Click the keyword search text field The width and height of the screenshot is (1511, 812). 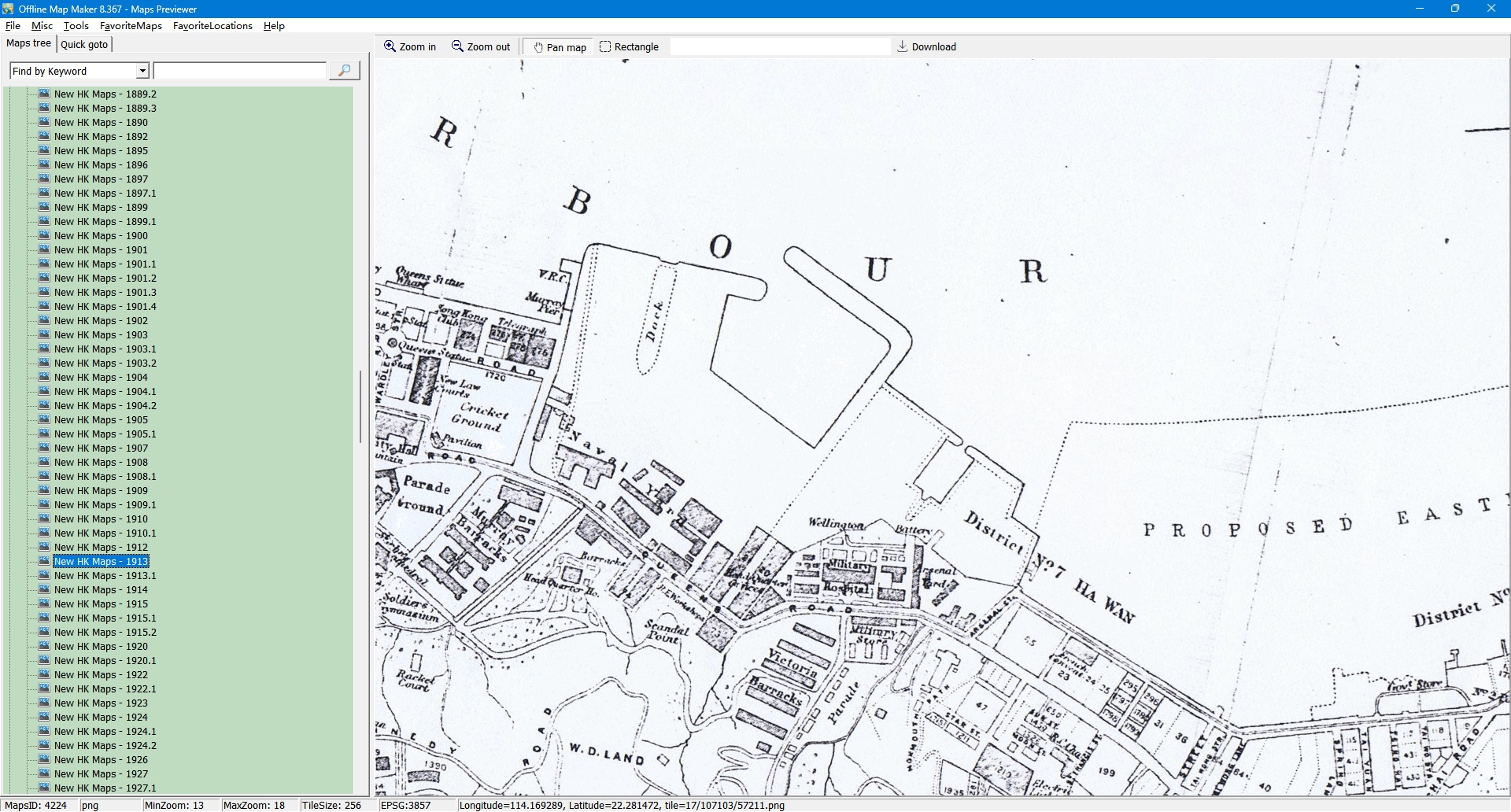pos(240,71)
